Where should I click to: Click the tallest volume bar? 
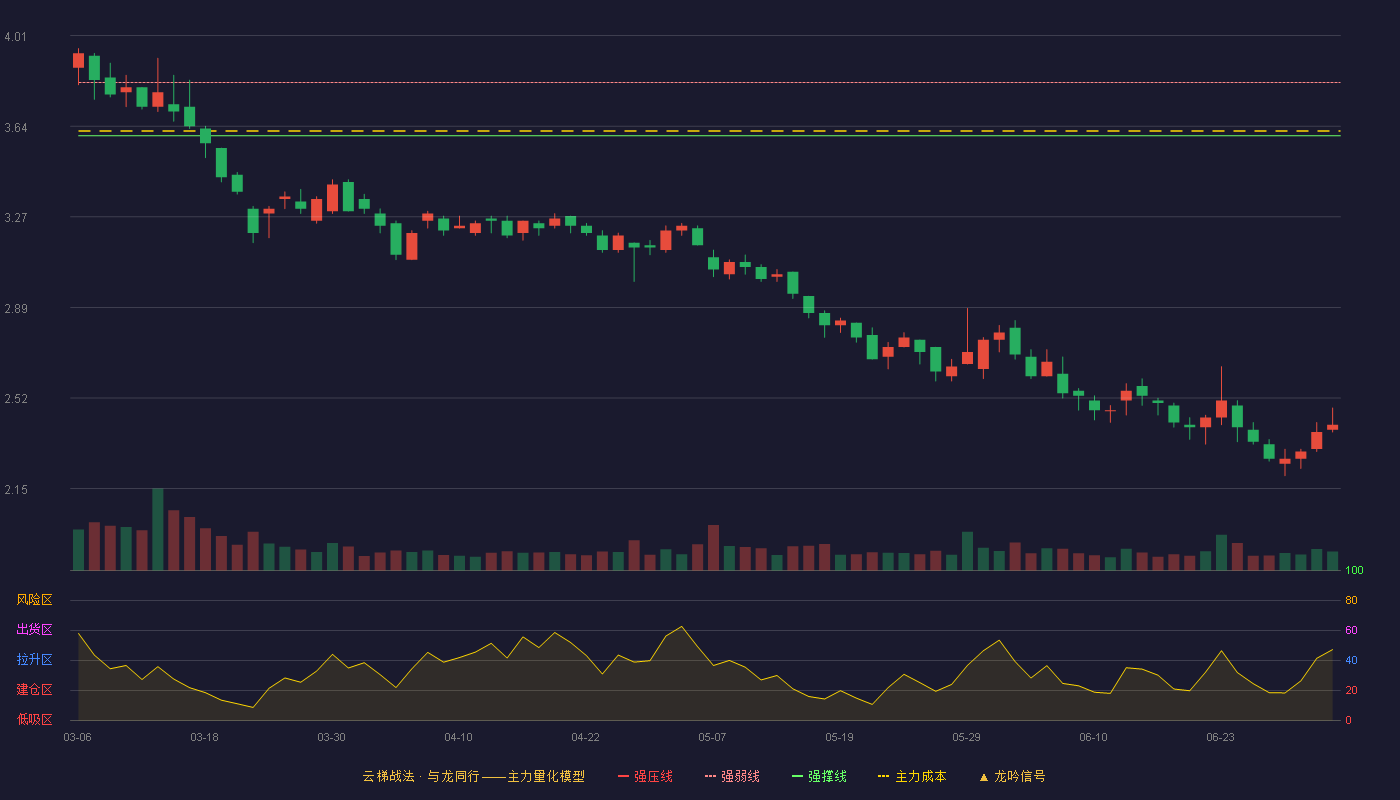pos(157,529)
